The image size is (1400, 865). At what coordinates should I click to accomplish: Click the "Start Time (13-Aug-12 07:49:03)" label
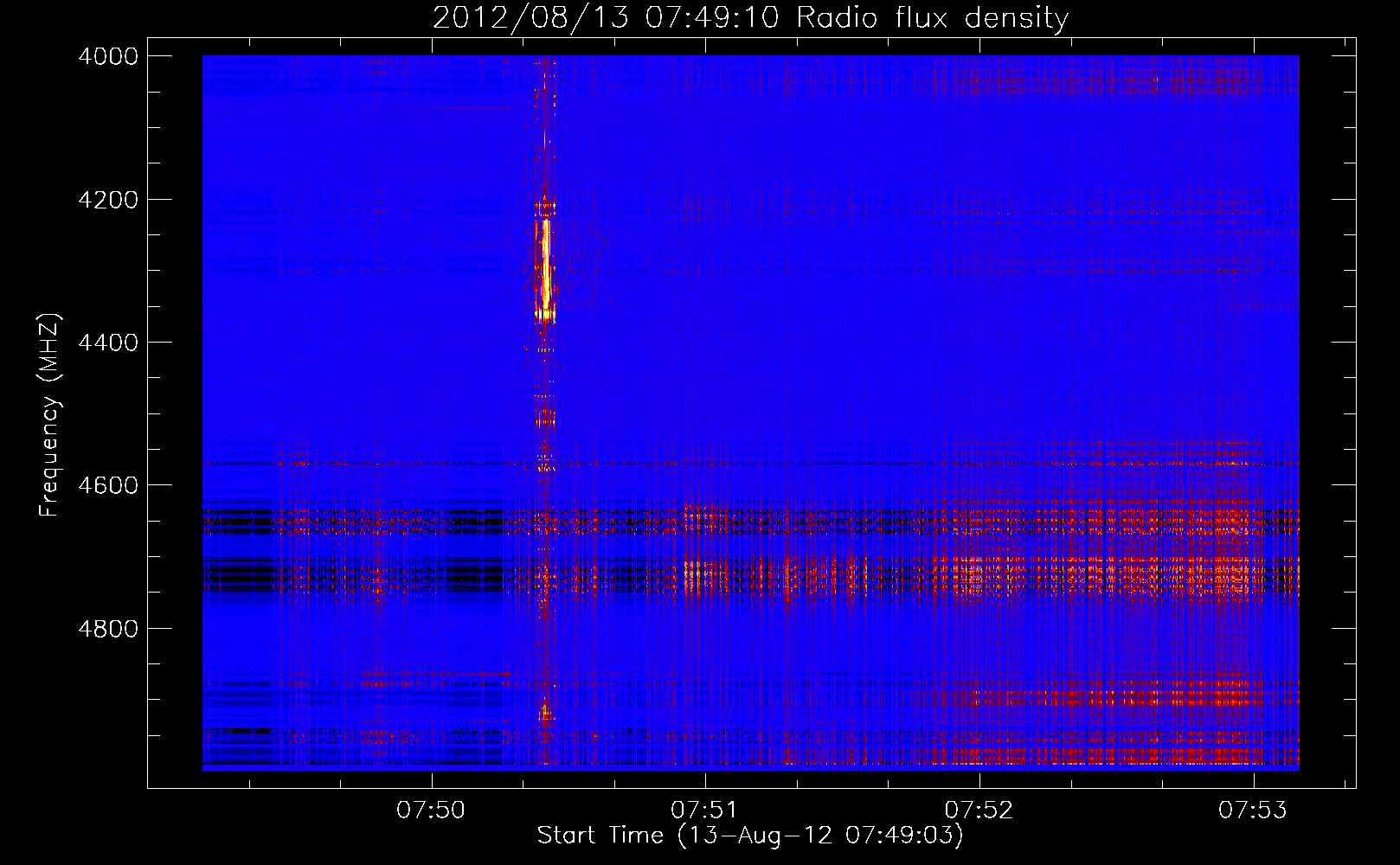750,836
